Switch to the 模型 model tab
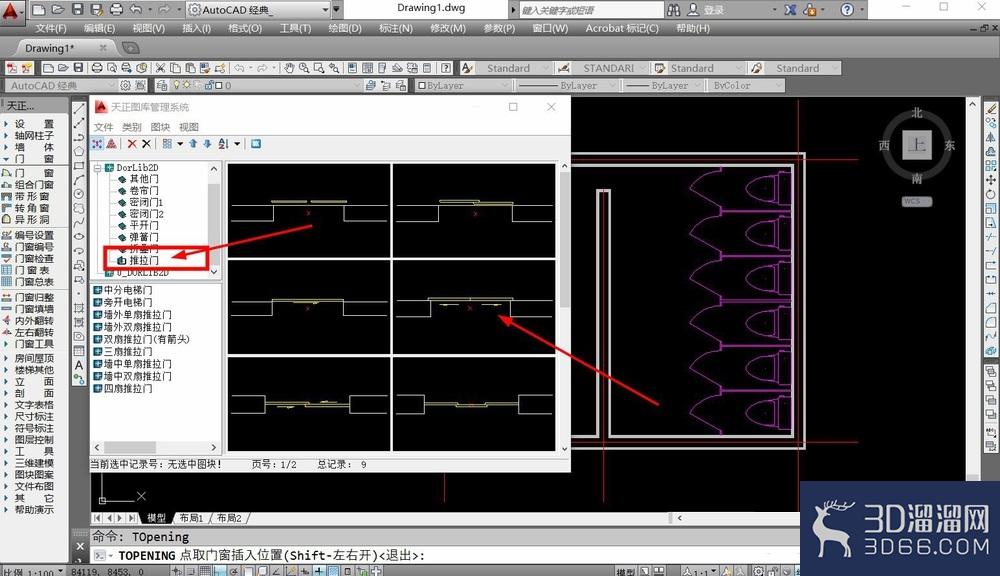 156,518
